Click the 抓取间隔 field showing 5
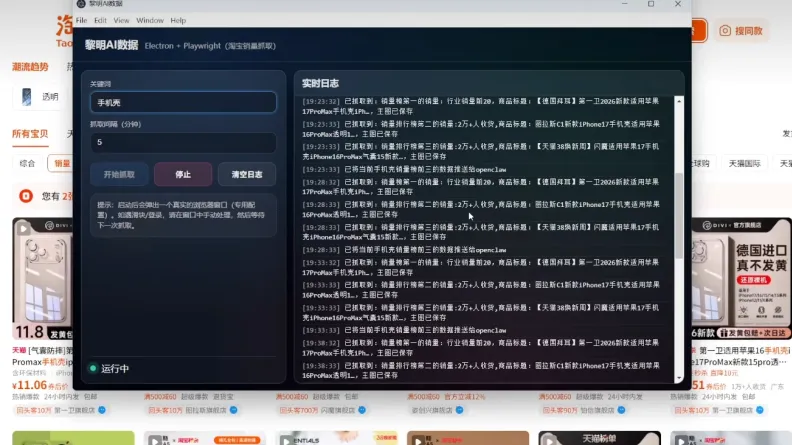 coord(183,142)
